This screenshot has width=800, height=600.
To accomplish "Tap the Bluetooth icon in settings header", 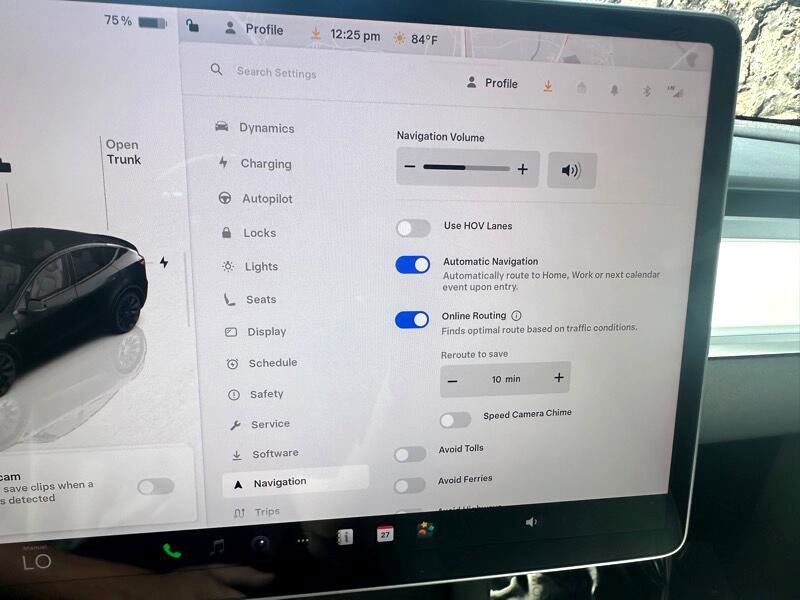I will pyautogui.click(x=646, y=89).
